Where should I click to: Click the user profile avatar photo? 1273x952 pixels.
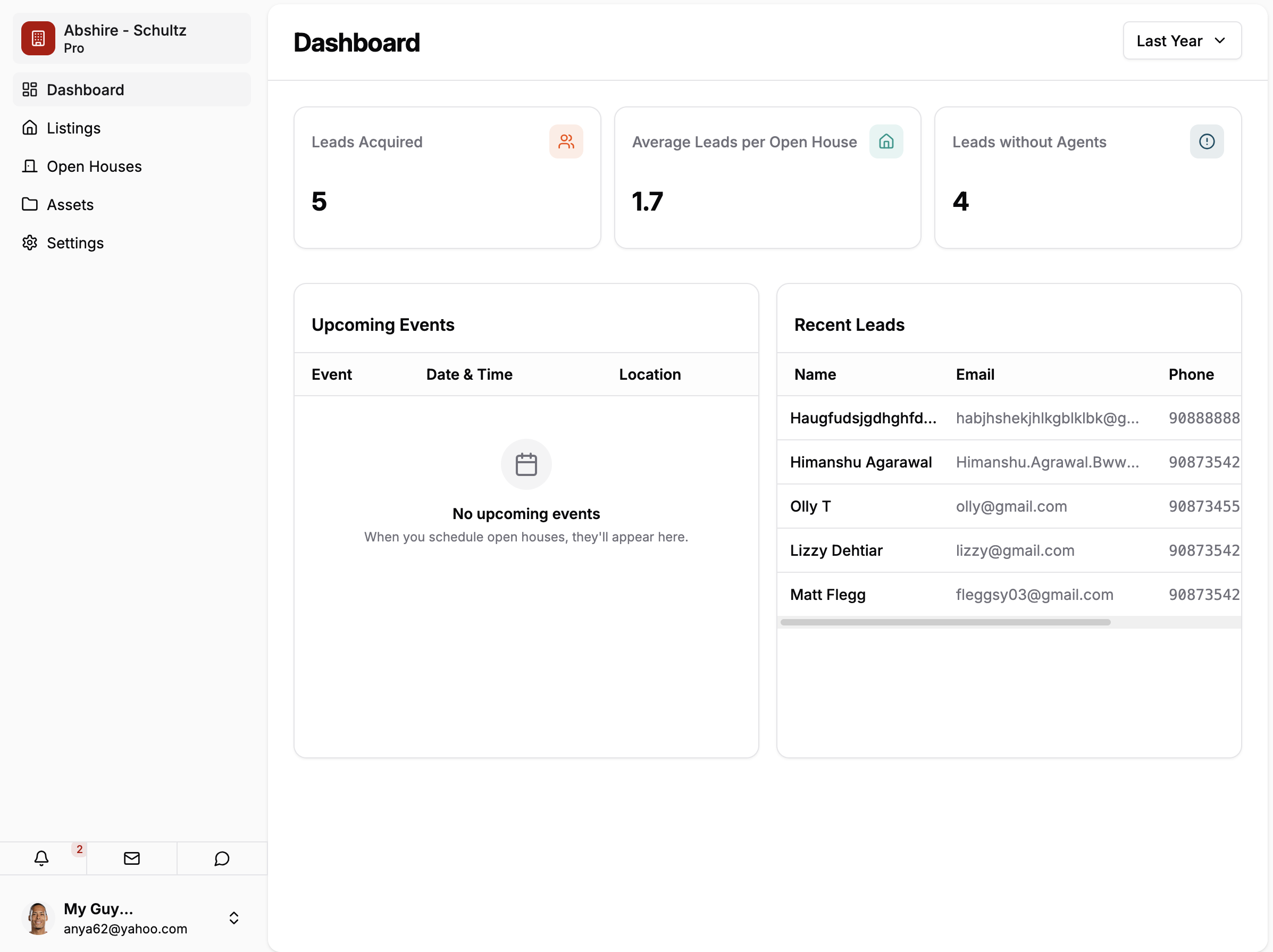tap(38, 917)
